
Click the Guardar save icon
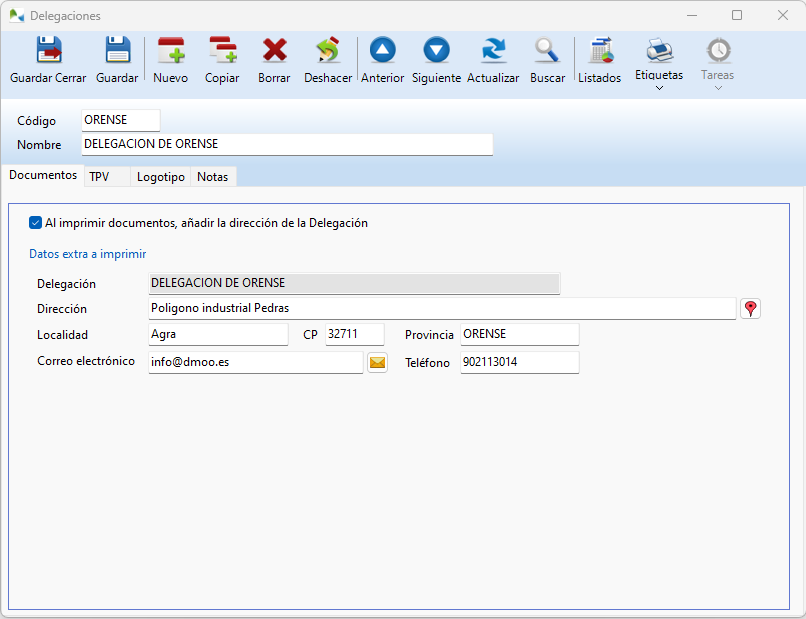click(x=117, y=51)
